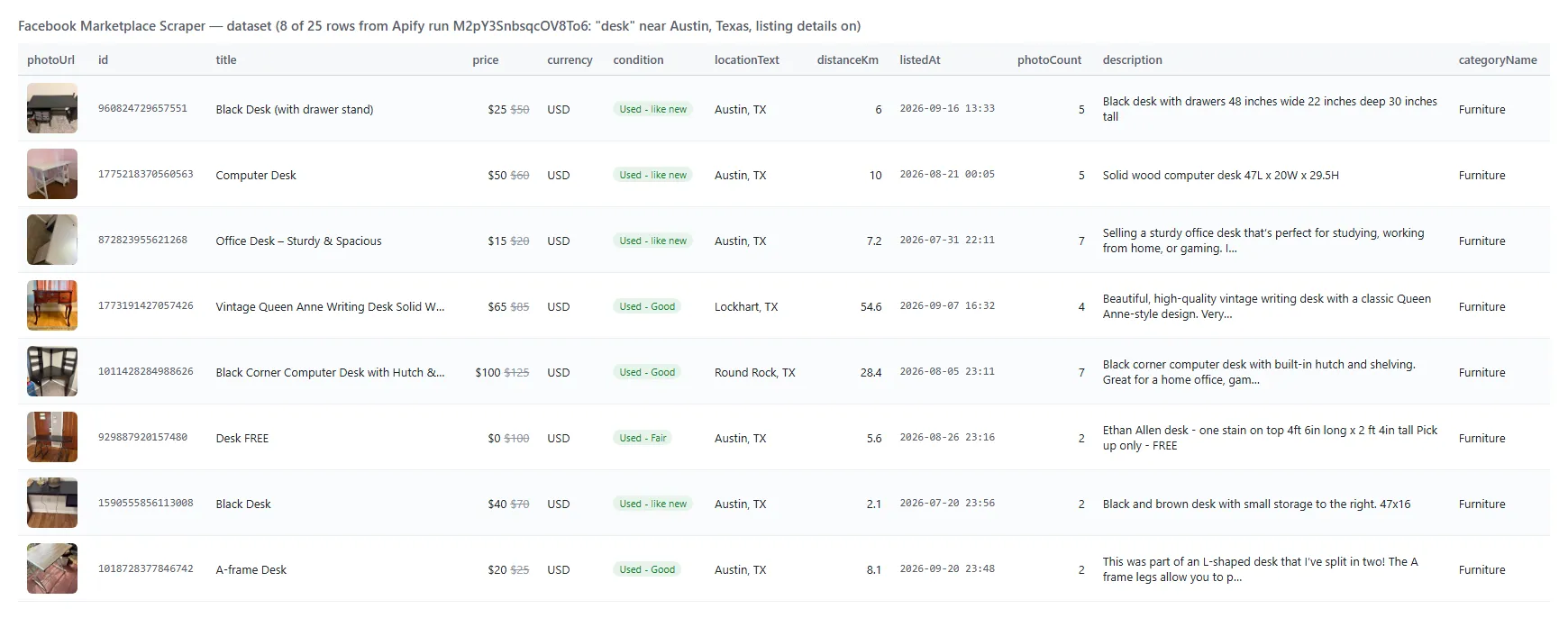The image size is (1568, 618).
Task: Select id 960824729657551
Action: (142, 108)
